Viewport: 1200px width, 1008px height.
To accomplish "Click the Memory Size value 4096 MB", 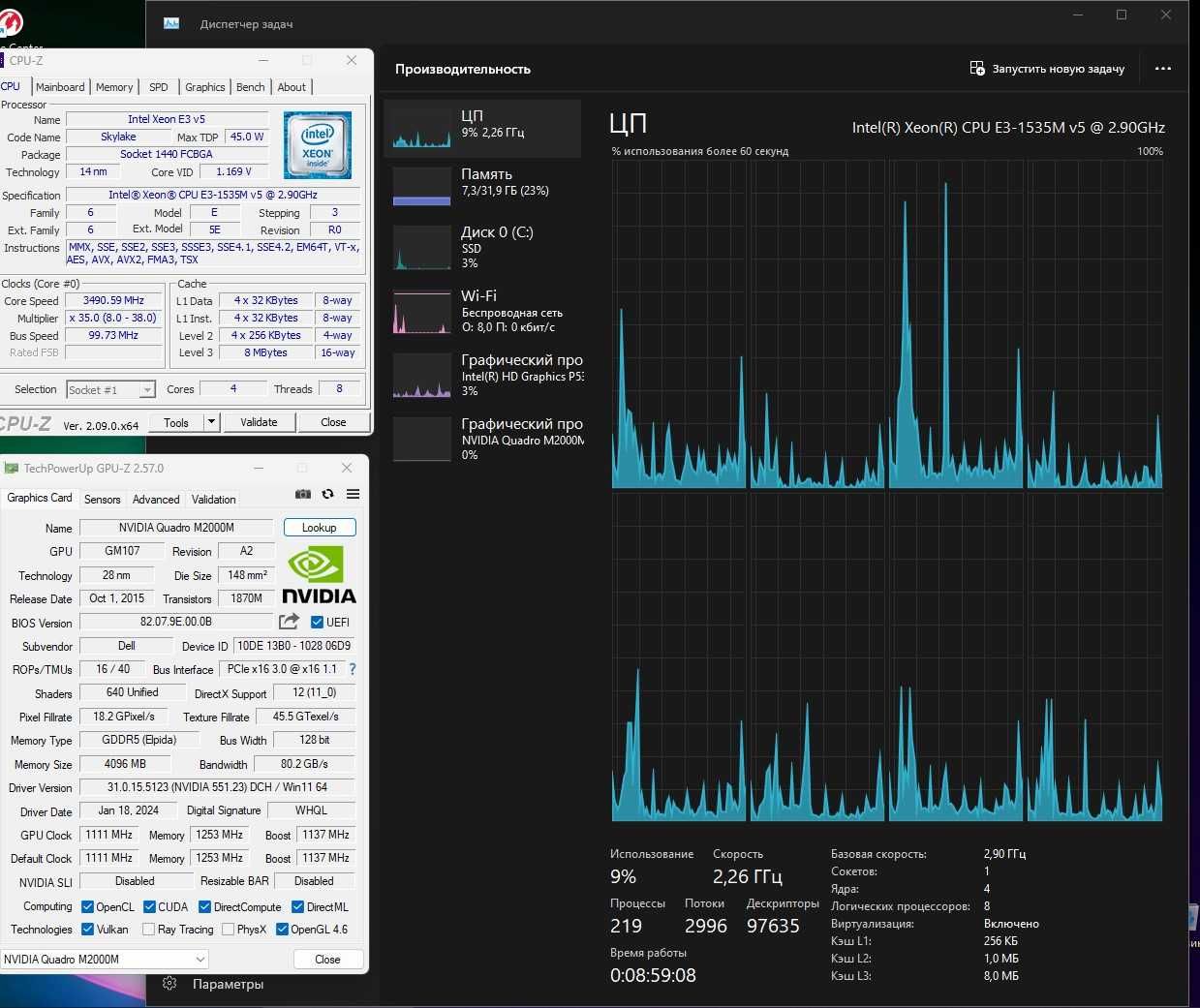I will (x=125, y=764).
